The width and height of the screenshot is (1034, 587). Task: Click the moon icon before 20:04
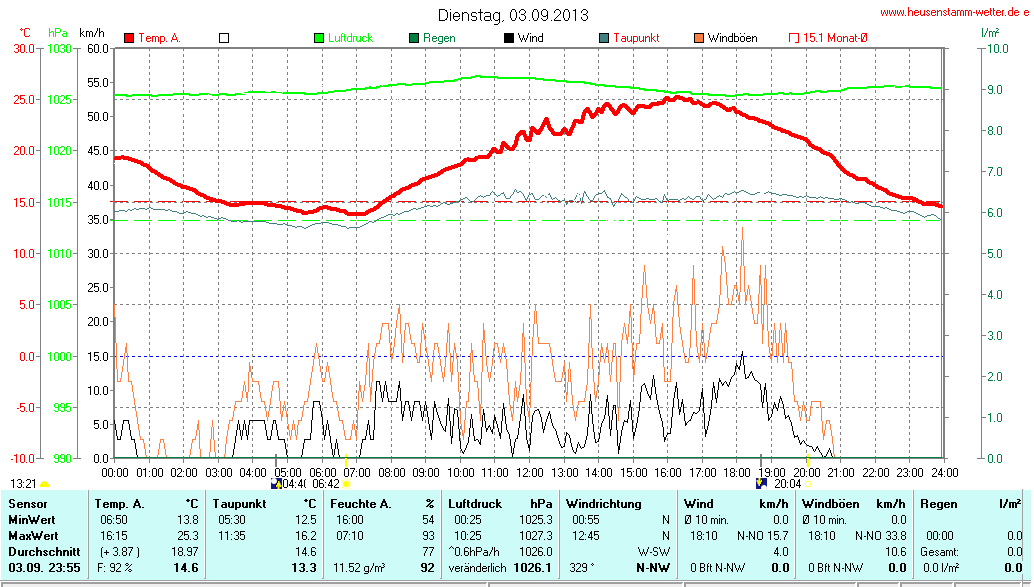[762, 483]
